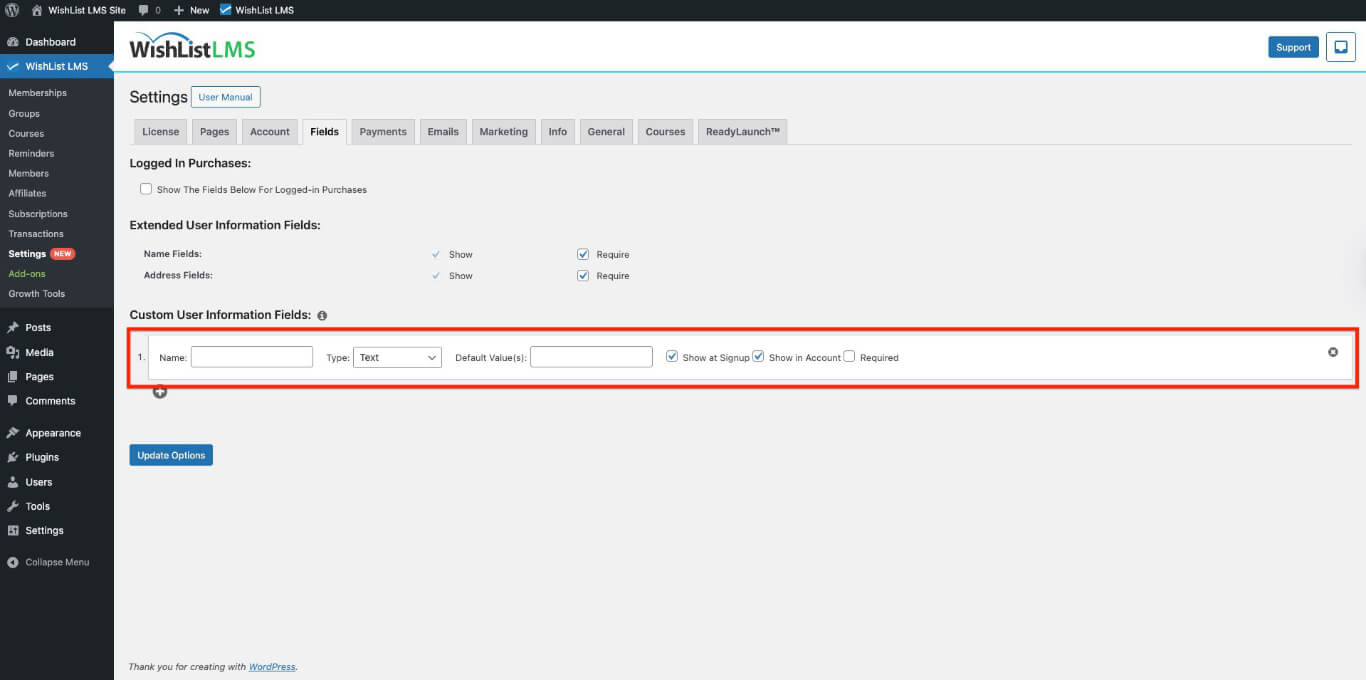Open the New content menu in admin bar

191,10
